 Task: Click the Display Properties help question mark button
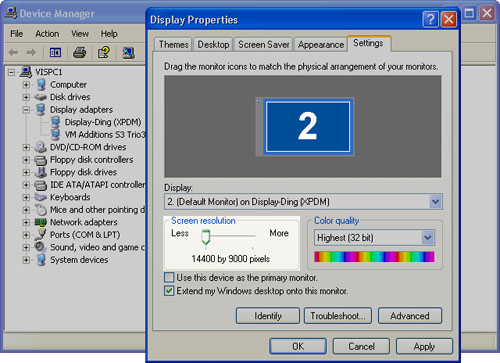click(x=430, y=19)
